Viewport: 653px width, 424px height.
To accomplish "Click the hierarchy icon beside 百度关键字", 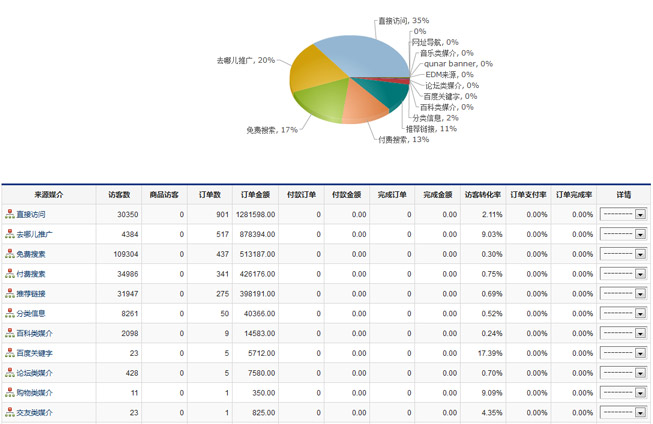I will pos(10,353).
